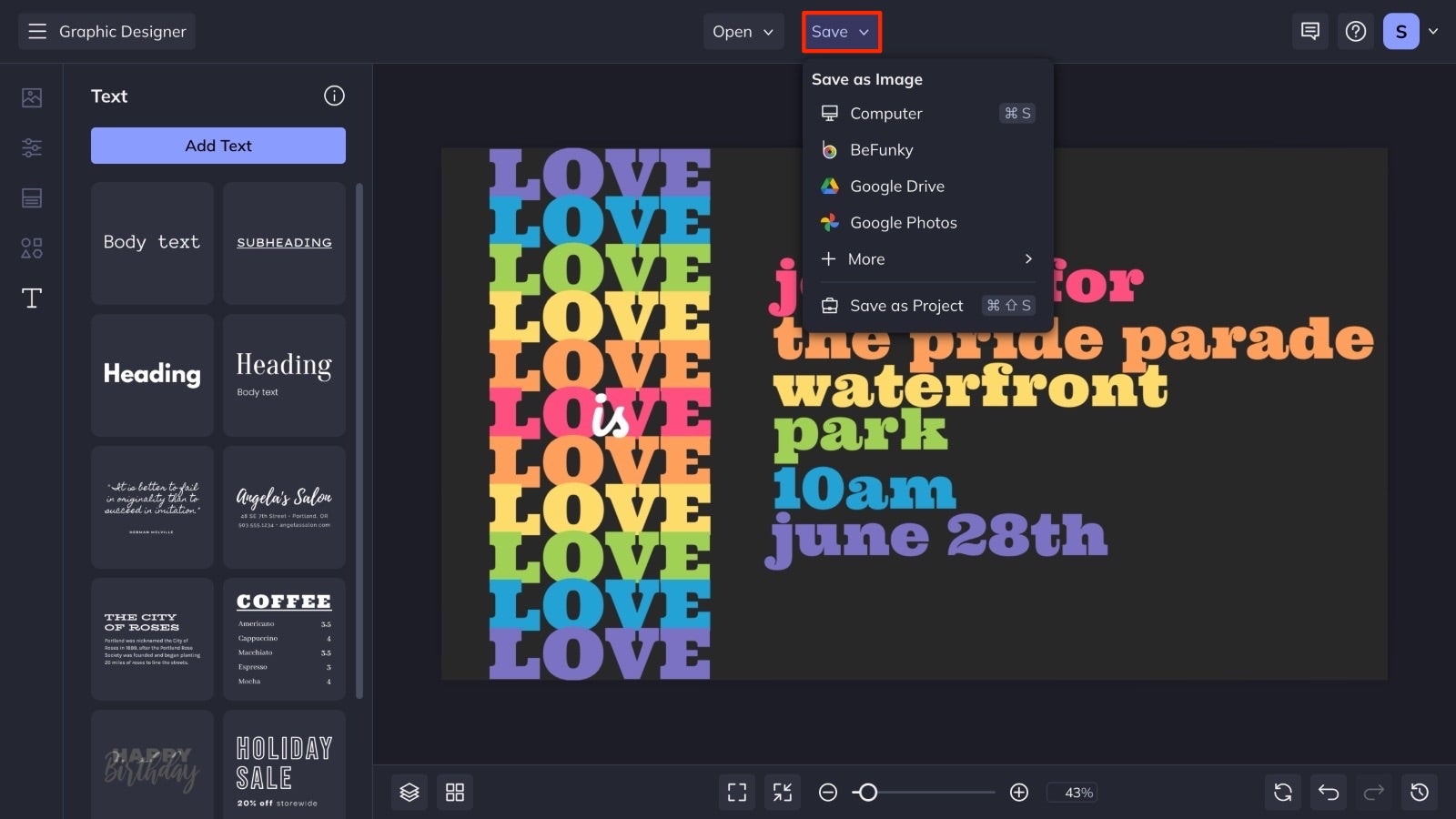Zoom in on the canvas

tap(1019, 792)
